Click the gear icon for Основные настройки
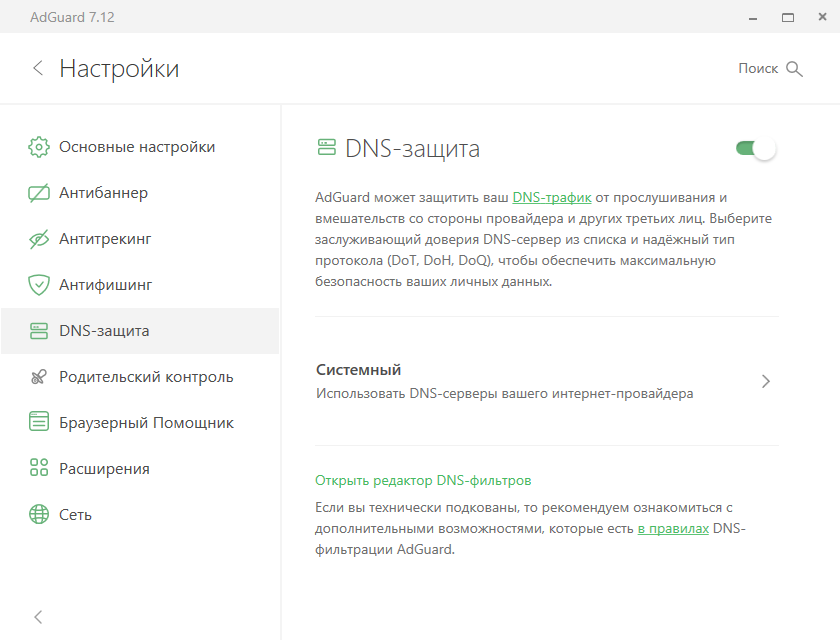This screenshot has width=840, height=640. point(39,147)
